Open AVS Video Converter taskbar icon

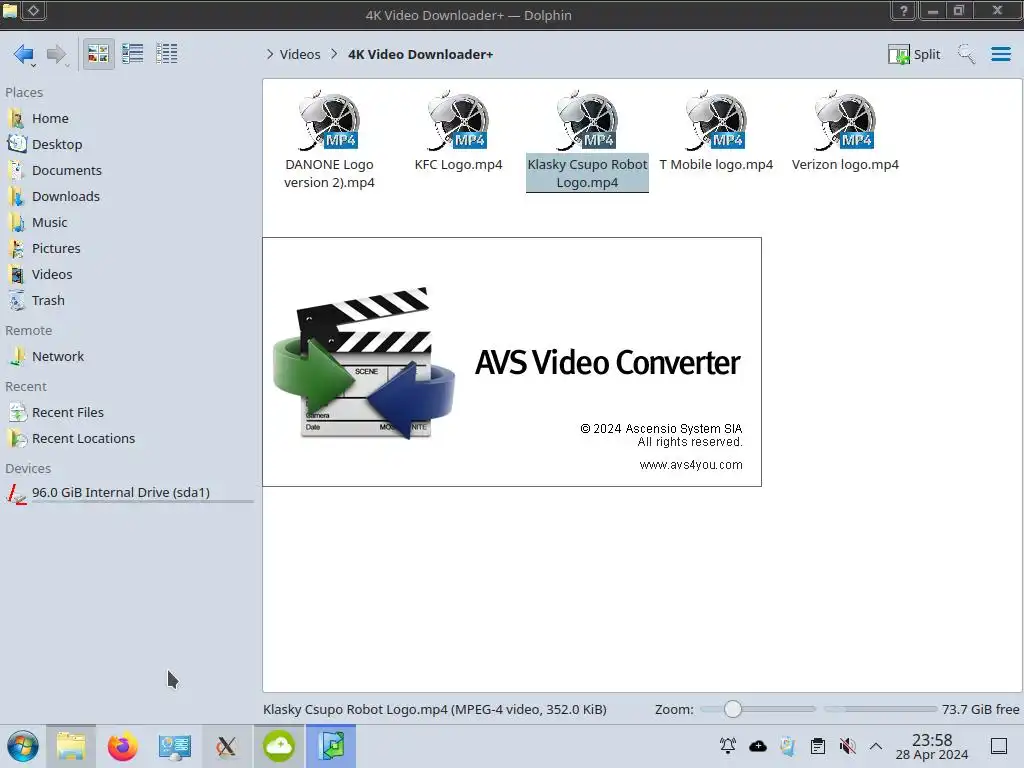pyautogui.click(x=331, y=746)
